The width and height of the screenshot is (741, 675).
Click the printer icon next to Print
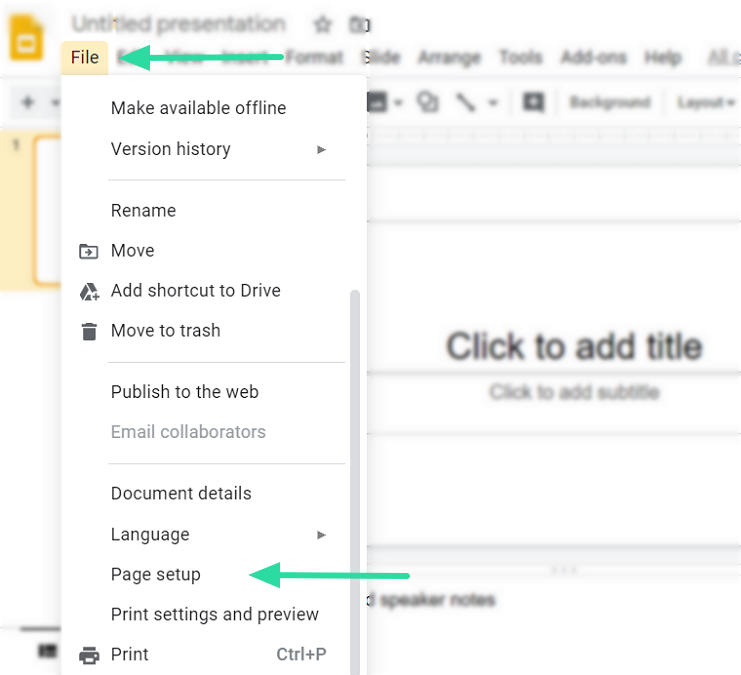pos(89,655)
